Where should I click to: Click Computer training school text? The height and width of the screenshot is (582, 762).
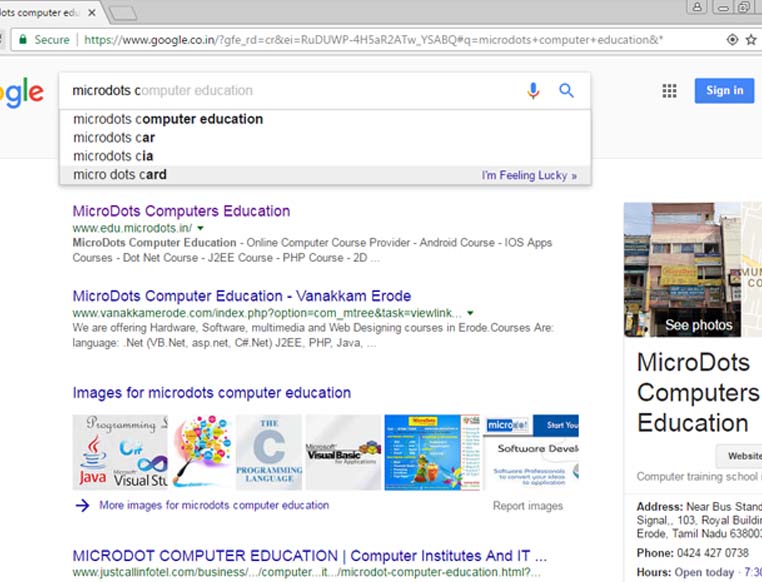(x=697, y=477)
